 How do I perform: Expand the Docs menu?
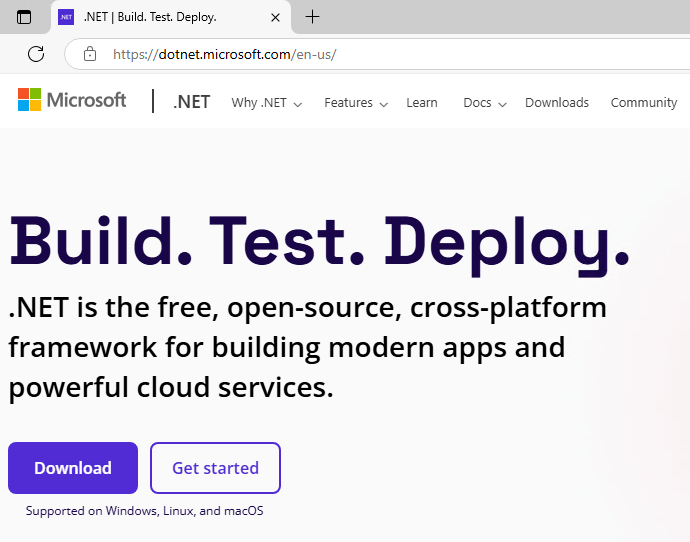[485, 103]
